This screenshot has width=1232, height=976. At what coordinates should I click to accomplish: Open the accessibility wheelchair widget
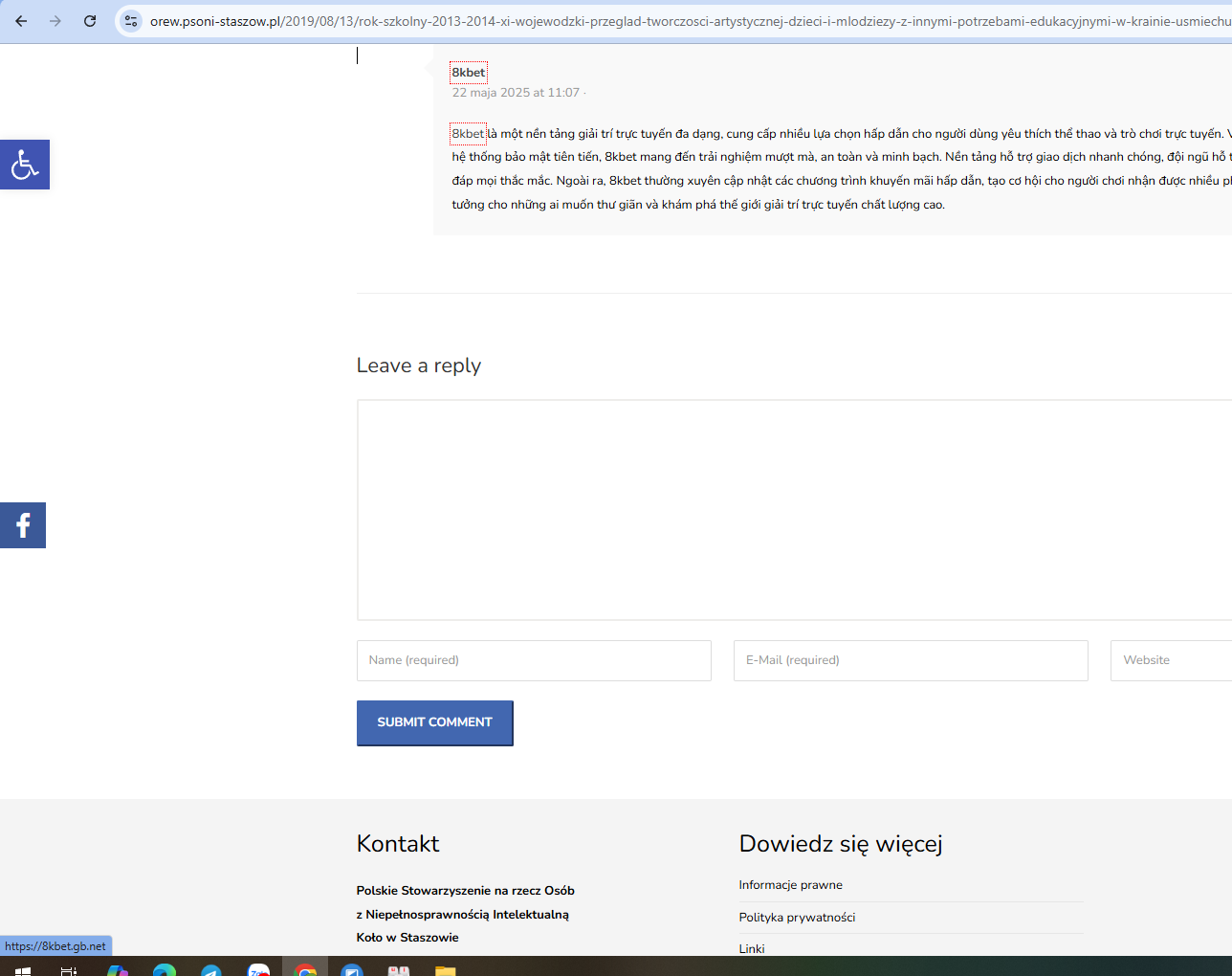pyautogui.click(x=25, y=165)
